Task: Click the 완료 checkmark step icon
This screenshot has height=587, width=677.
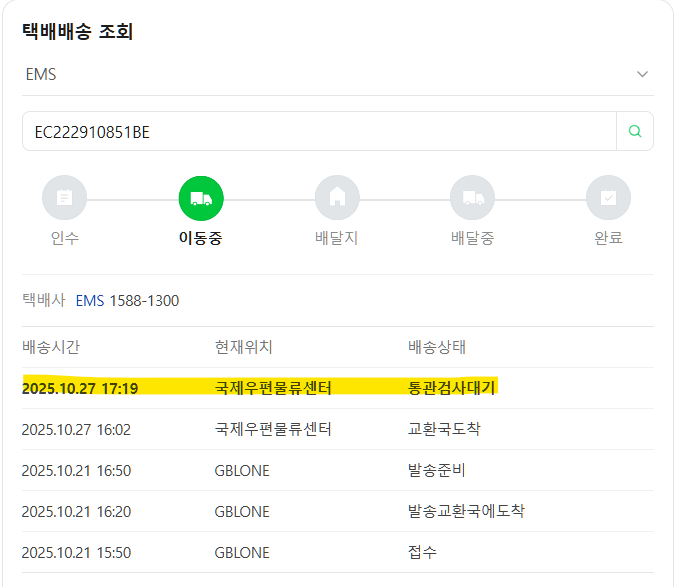Action: point(608,198)
